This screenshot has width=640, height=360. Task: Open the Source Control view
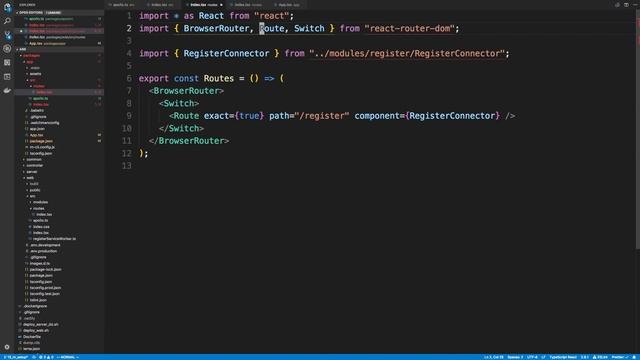[x=7, y=35]
